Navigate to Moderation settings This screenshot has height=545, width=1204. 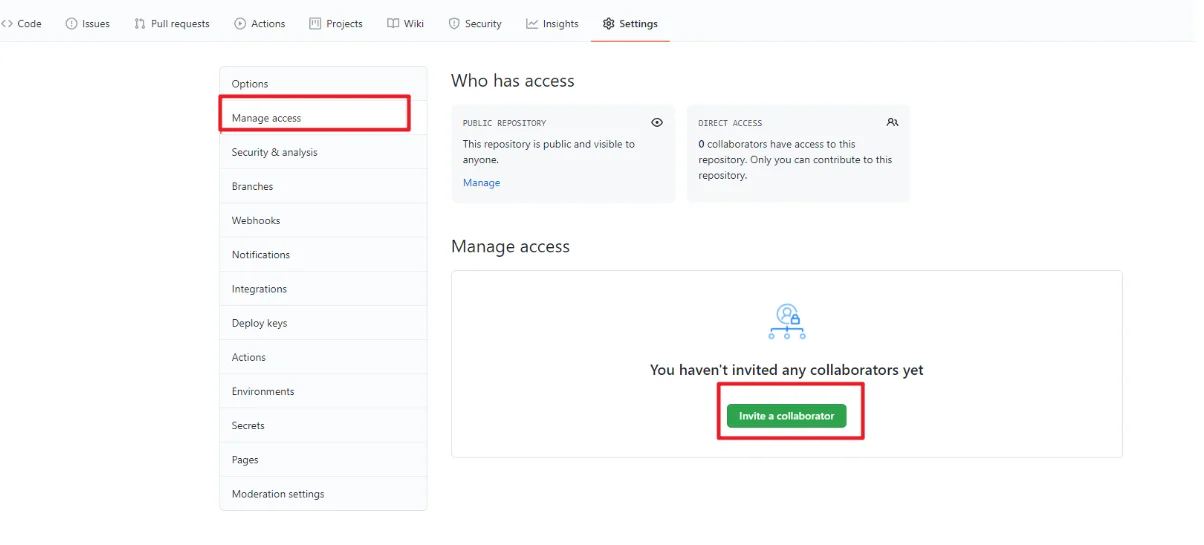point(278,494)
